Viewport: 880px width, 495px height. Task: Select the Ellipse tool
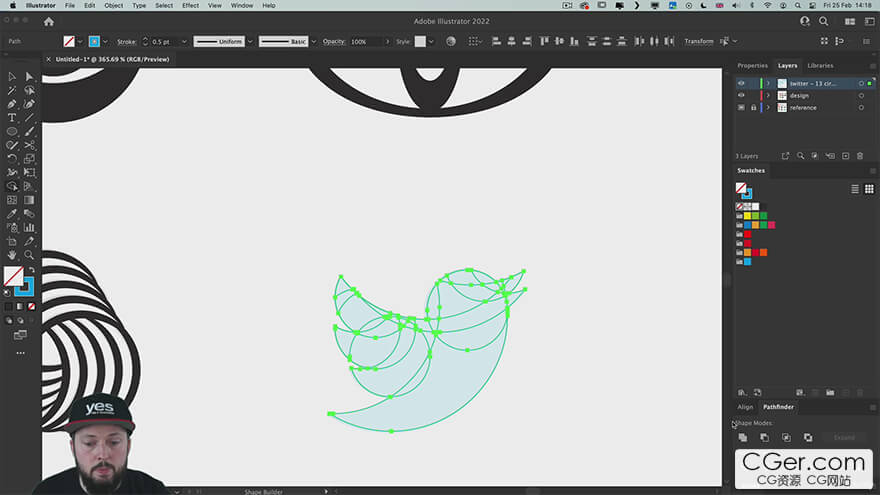click(12, 131)
